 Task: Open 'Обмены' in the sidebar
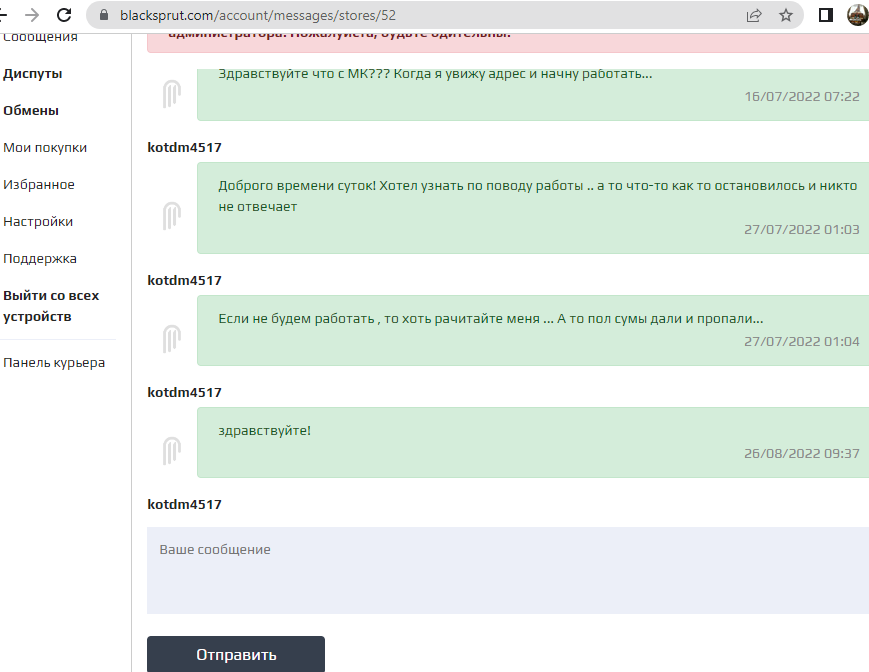[x=31, y=110]
